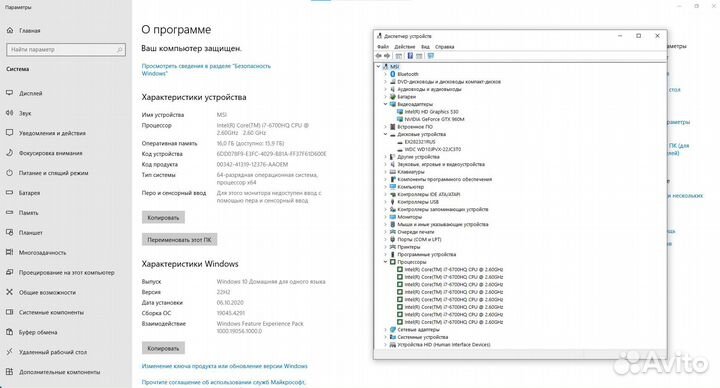Select the Мониторы category
This screenshot has width=720, height=388.
point(409,217)
